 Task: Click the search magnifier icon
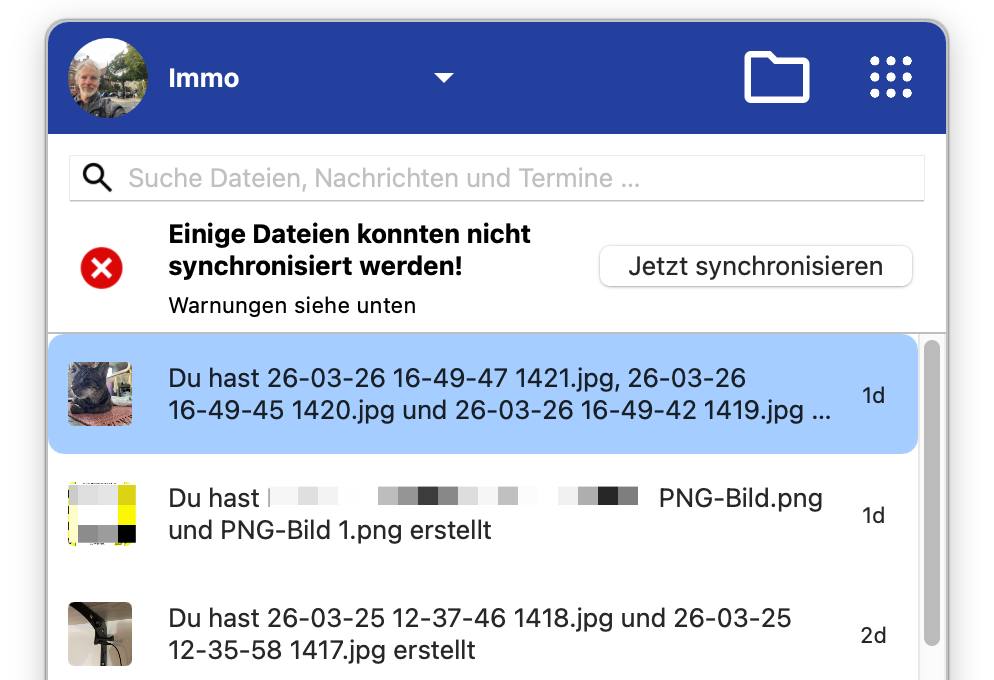tap(97, 178)
